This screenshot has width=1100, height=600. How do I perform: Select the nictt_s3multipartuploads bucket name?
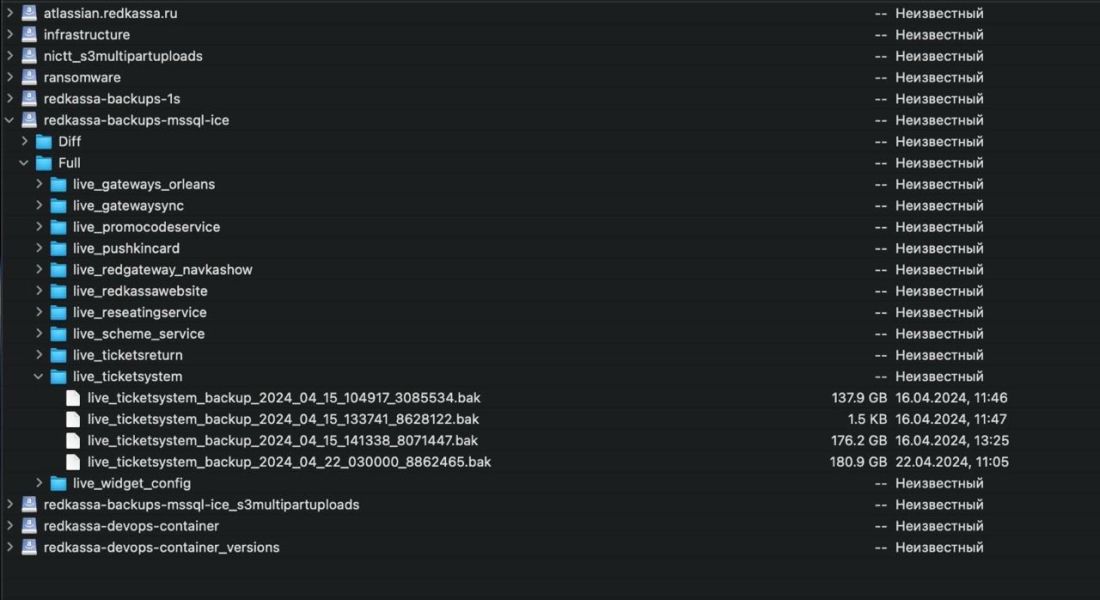coord(123,56)
